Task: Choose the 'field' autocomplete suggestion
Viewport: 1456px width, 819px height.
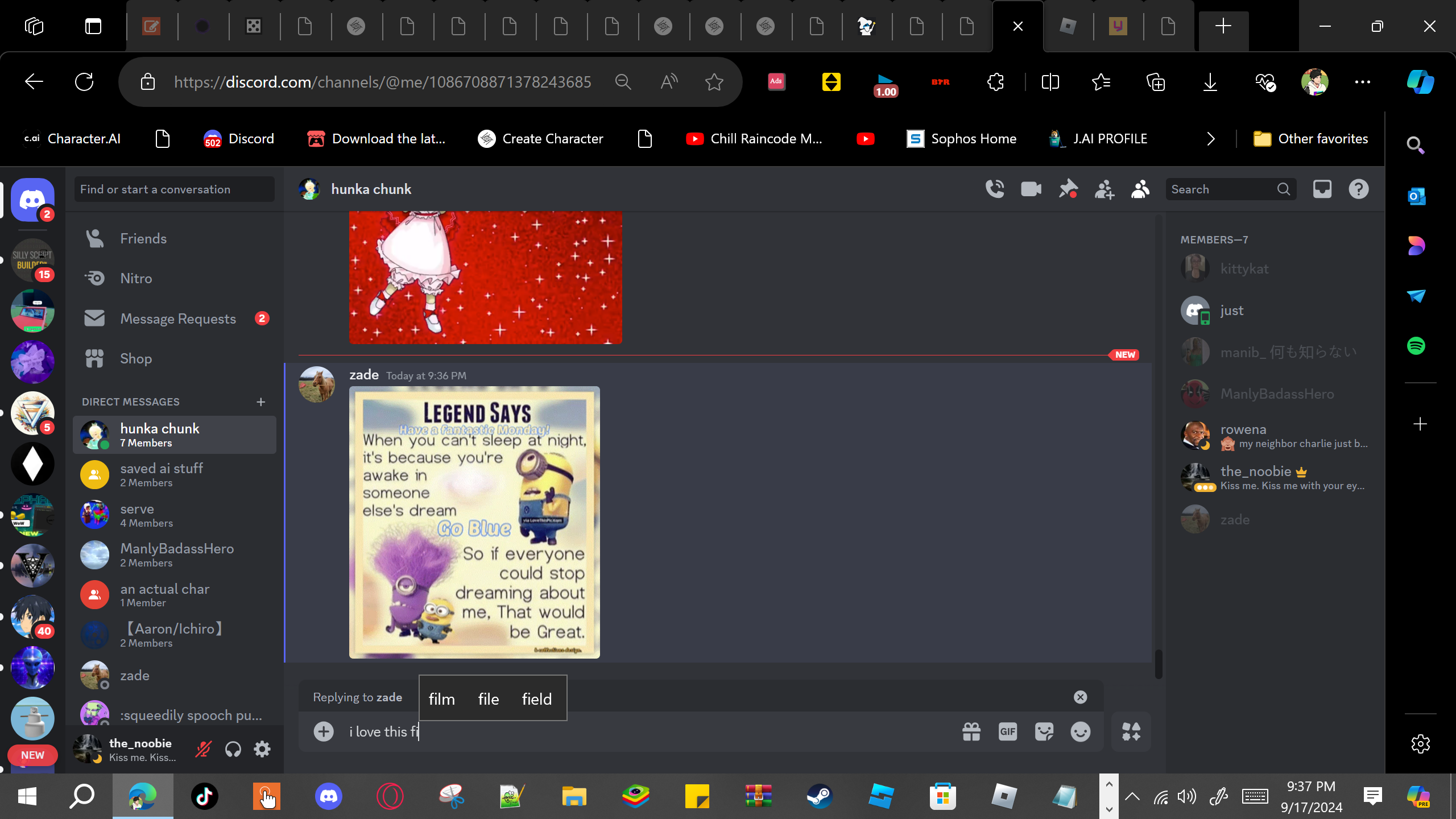Action: point(537,699)
